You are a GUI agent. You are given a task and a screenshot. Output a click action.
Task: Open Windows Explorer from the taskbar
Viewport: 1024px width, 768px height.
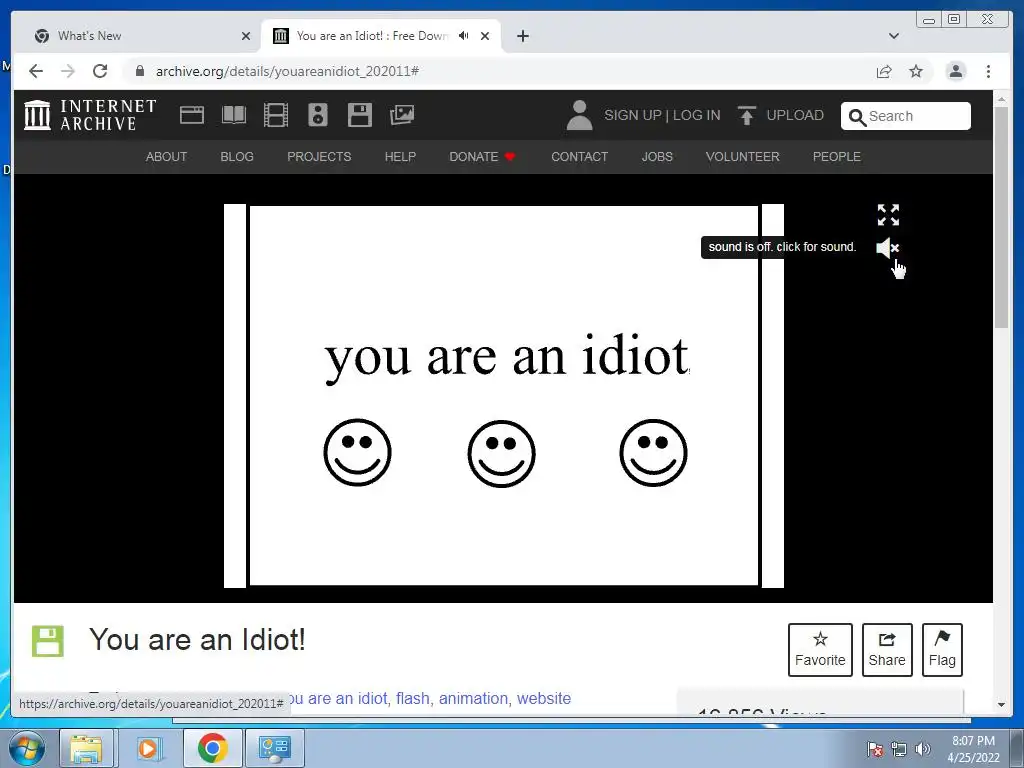(x=86, y=748)
